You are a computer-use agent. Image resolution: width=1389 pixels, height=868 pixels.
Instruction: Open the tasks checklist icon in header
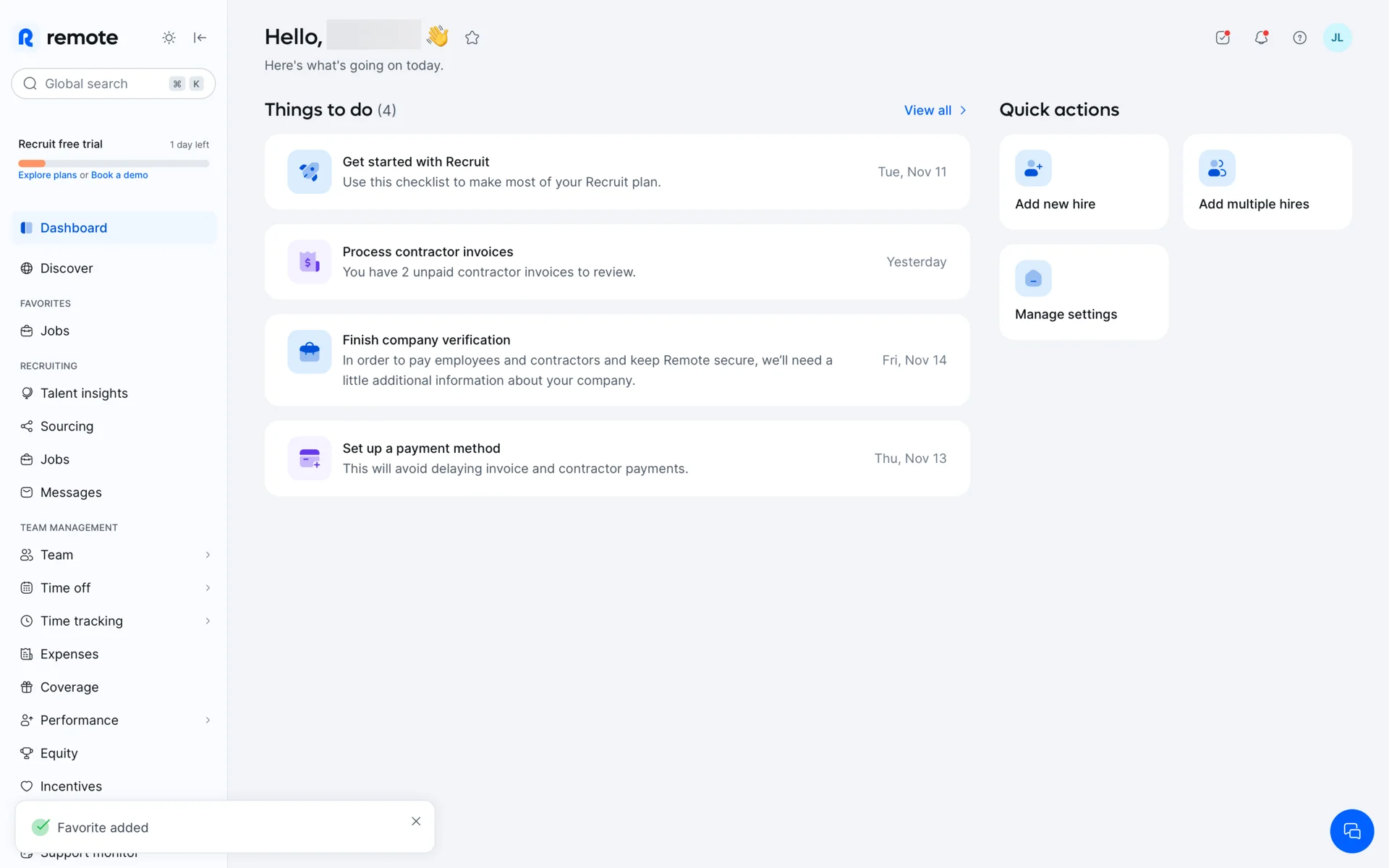[1223, 38]
